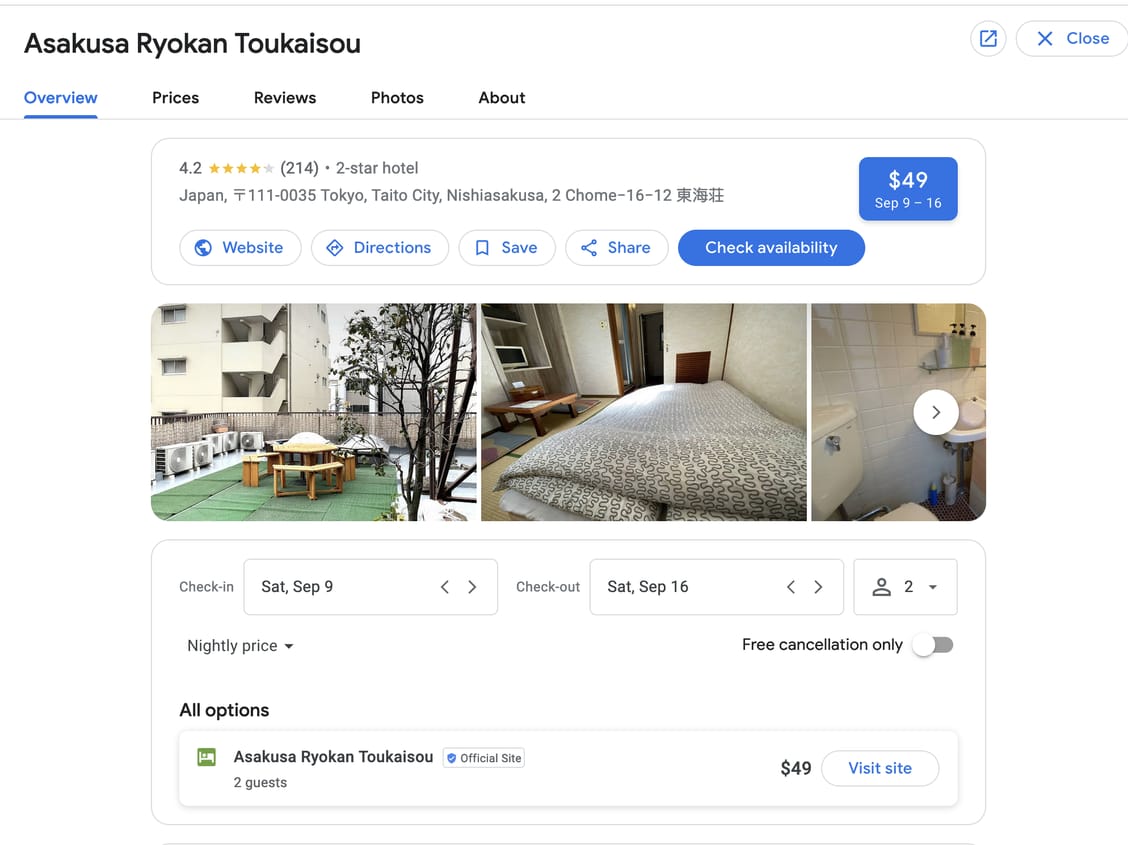Screen dimensions: 1128x845
Task: Switch to the Photos tab
Action: pos(397,98)
